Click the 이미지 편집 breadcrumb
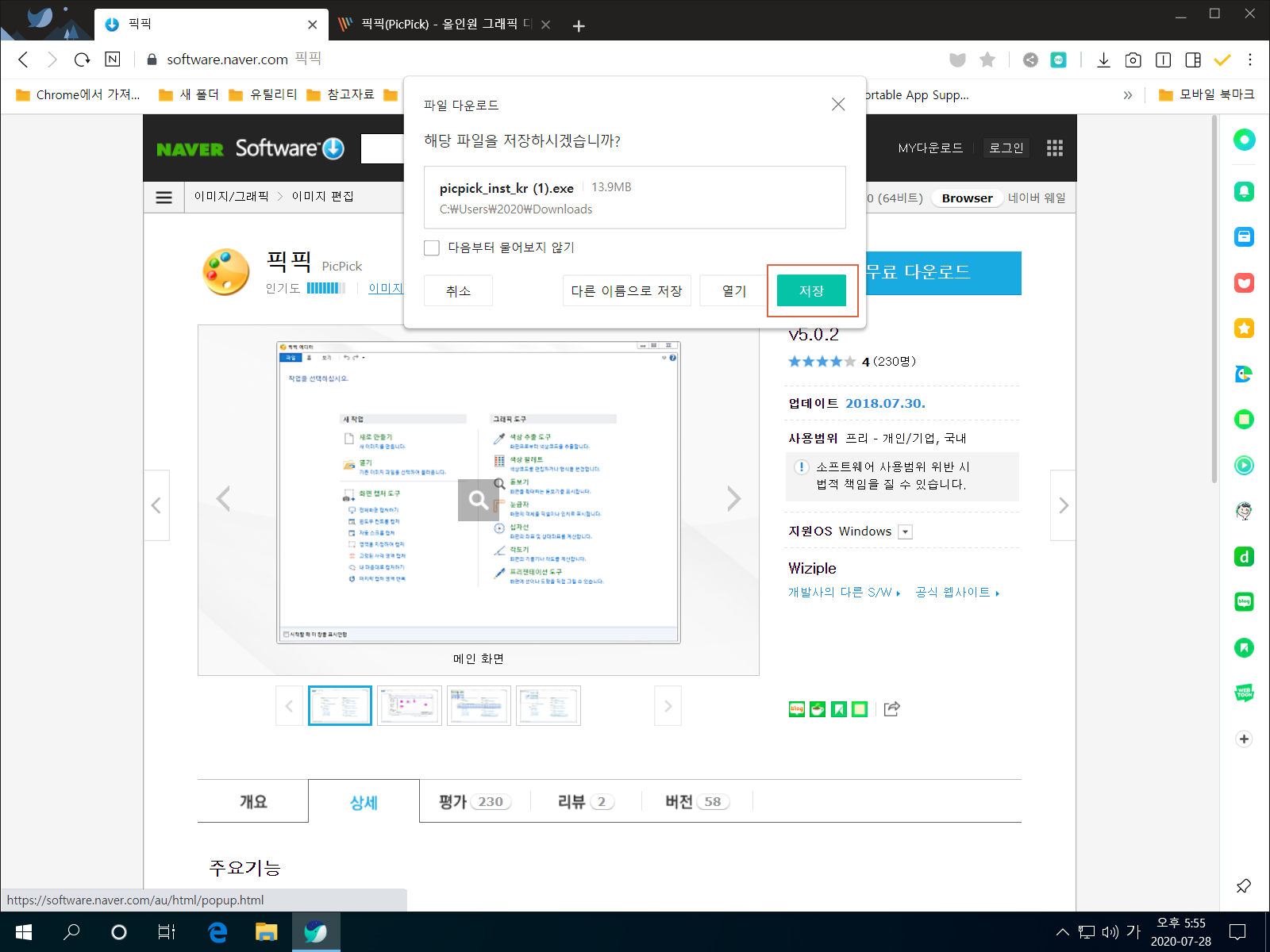The width and height of the screenshot is (1270, 952). pyautogui.click(x=323, y=197)
